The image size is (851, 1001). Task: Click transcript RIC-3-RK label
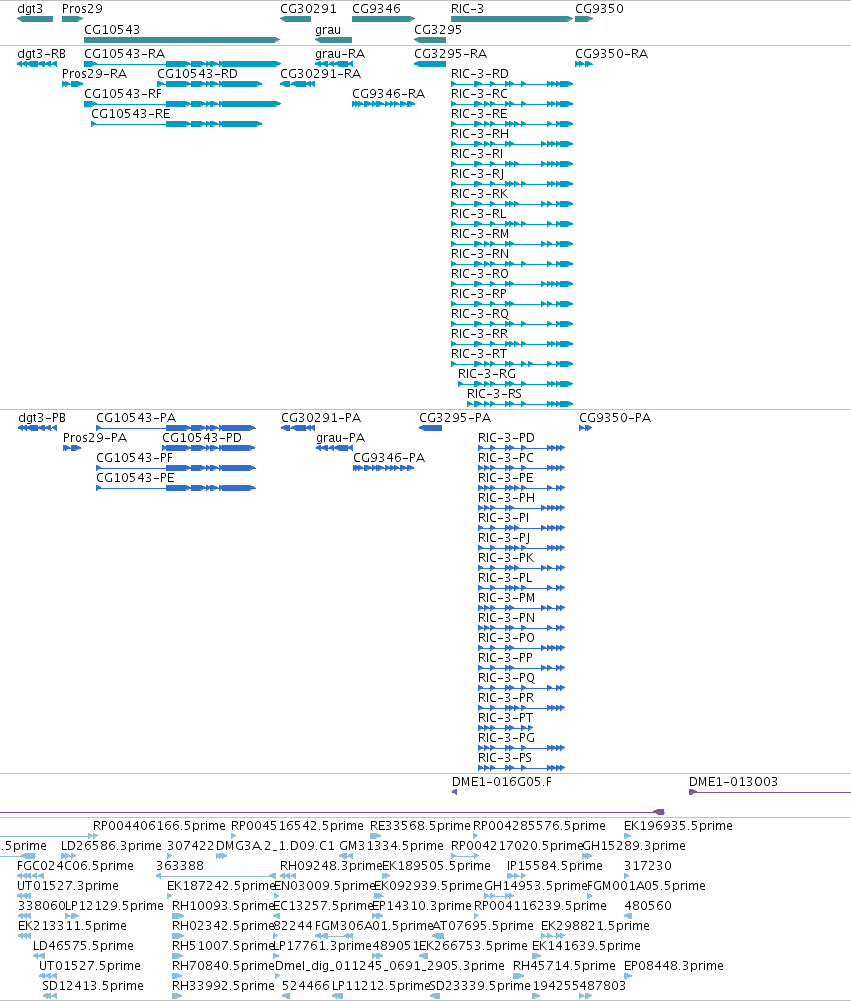tap(479, 194)
